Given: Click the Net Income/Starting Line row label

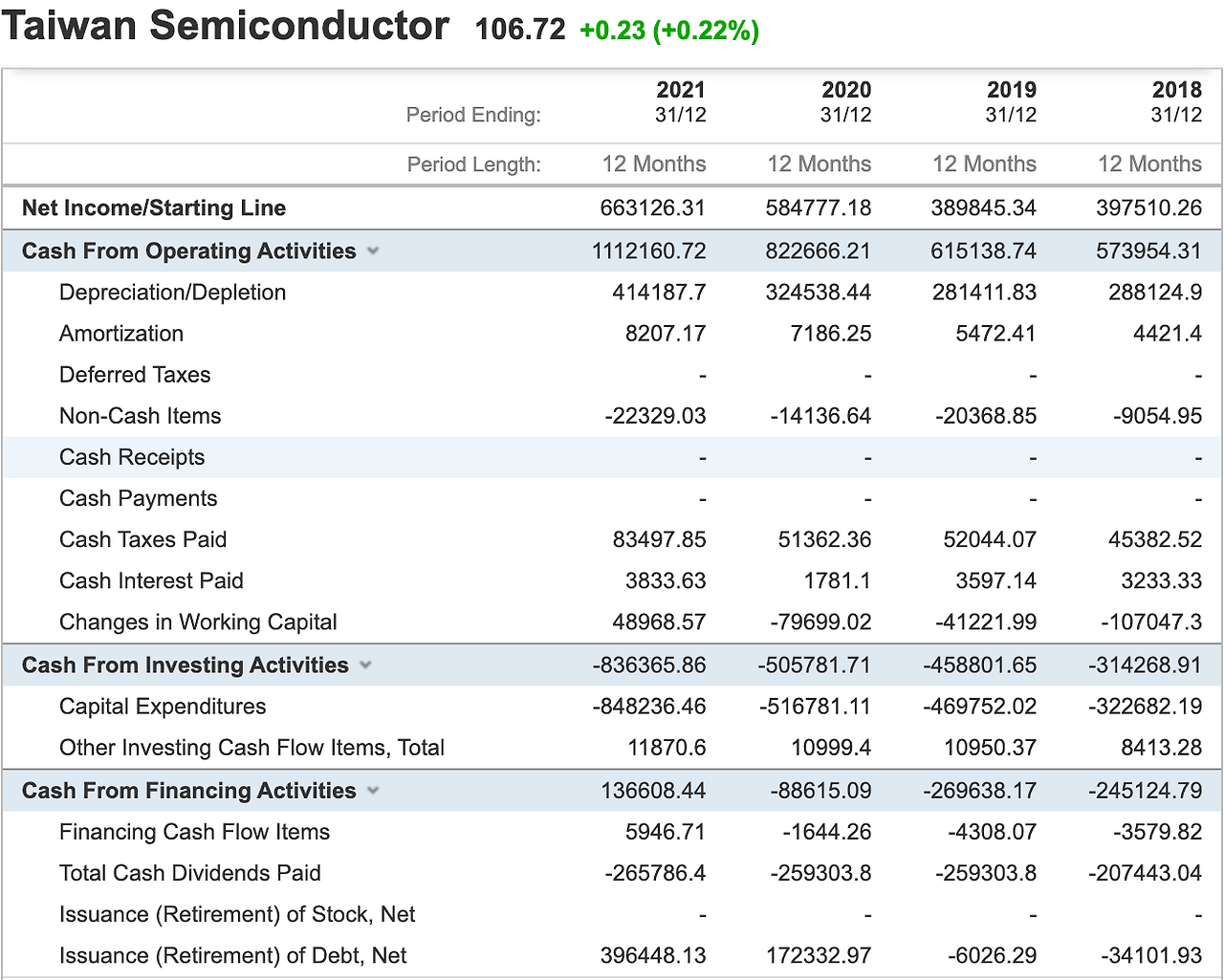Looking at the screenshot, I should tap(154, 208).
